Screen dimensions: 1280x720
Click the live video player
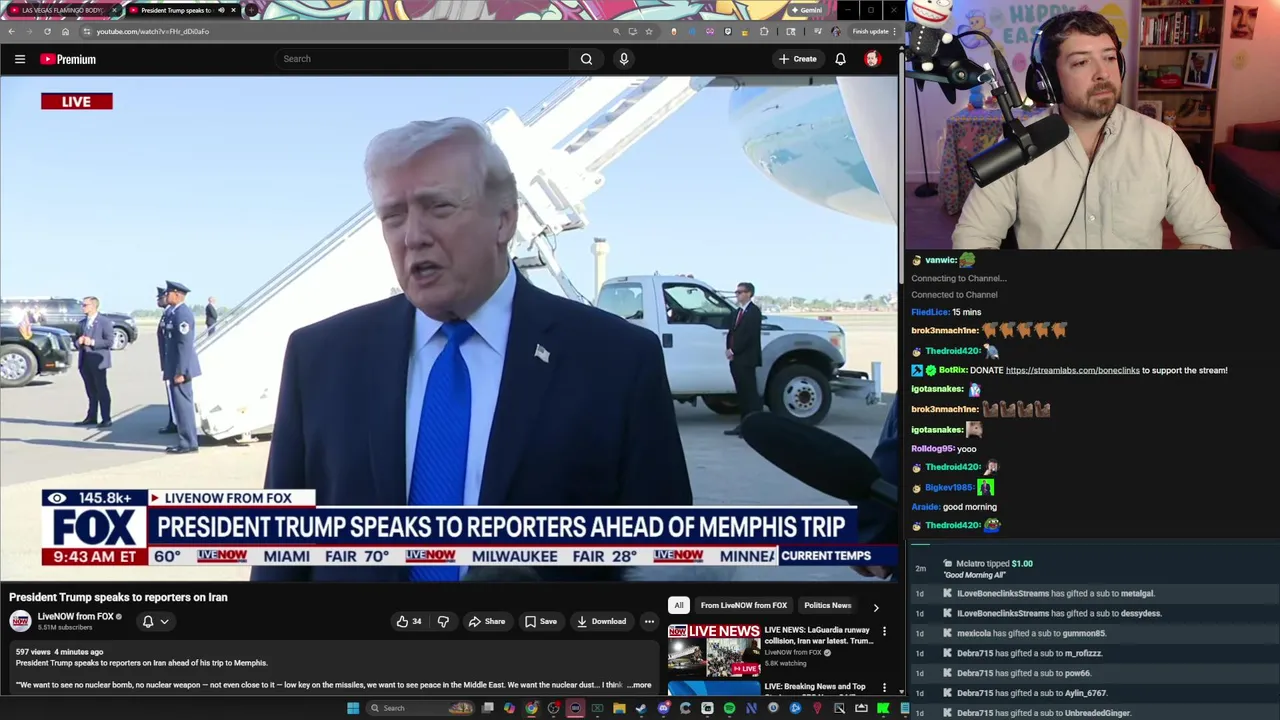point(450,328)
